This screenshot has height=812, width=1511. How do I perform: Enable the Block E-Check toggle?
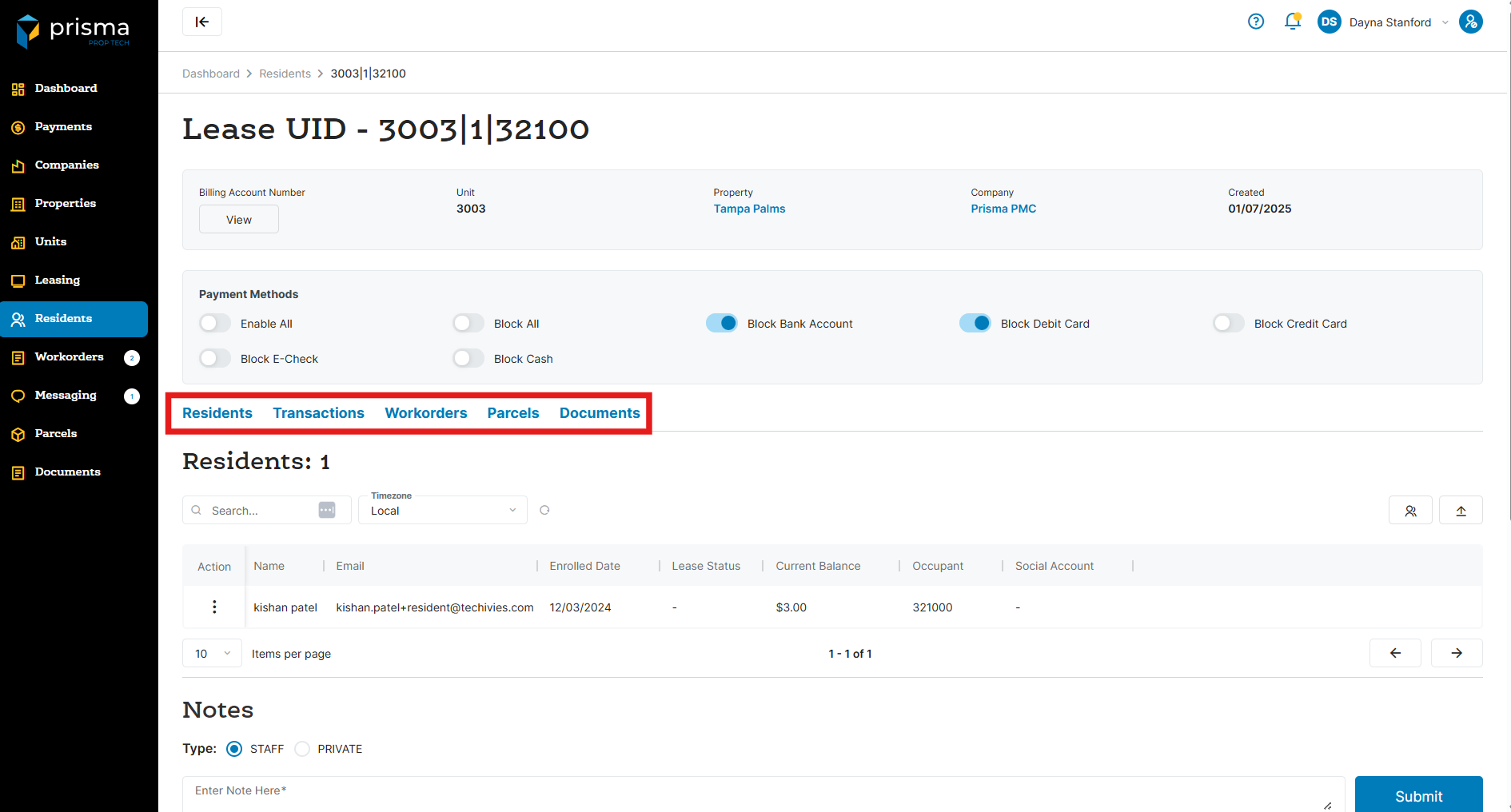pos(215,358)
